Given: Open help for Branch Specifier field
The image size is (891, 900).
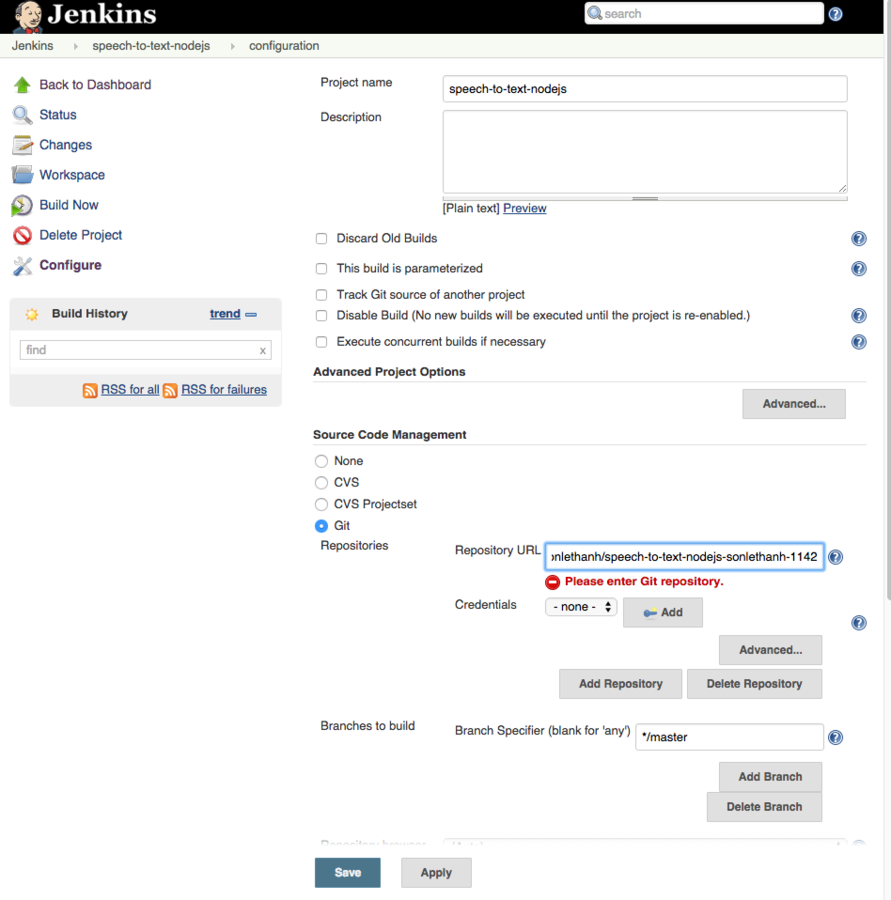Looking at the screenshot, I should pos(835,738).
